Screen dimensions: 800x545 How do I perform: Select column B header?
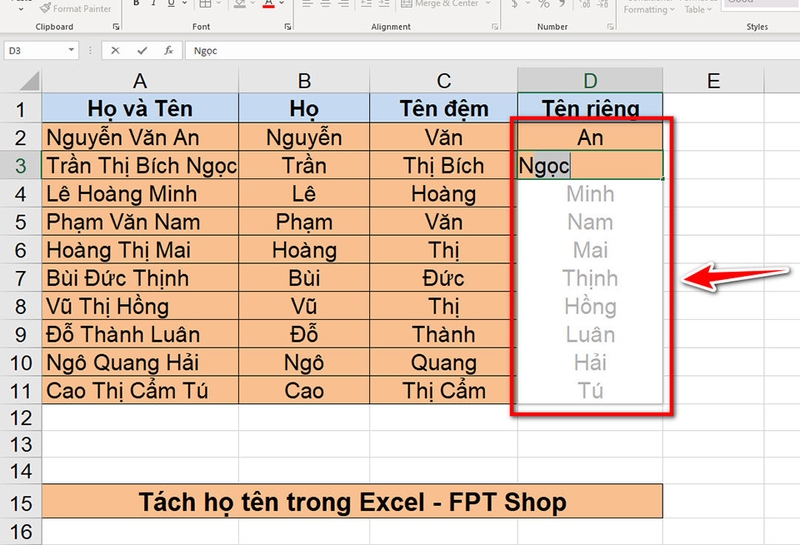pyautogui.click(x=304, y=81)
